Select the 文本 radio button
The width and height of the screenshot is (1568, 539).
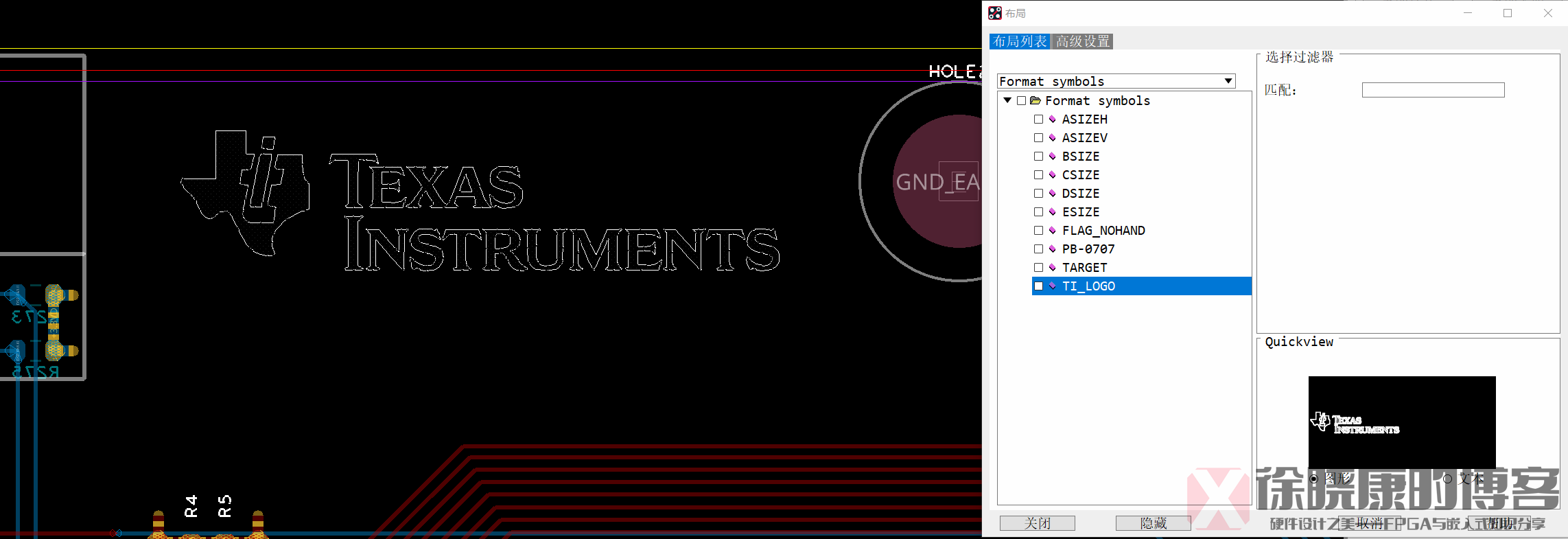1448,479
